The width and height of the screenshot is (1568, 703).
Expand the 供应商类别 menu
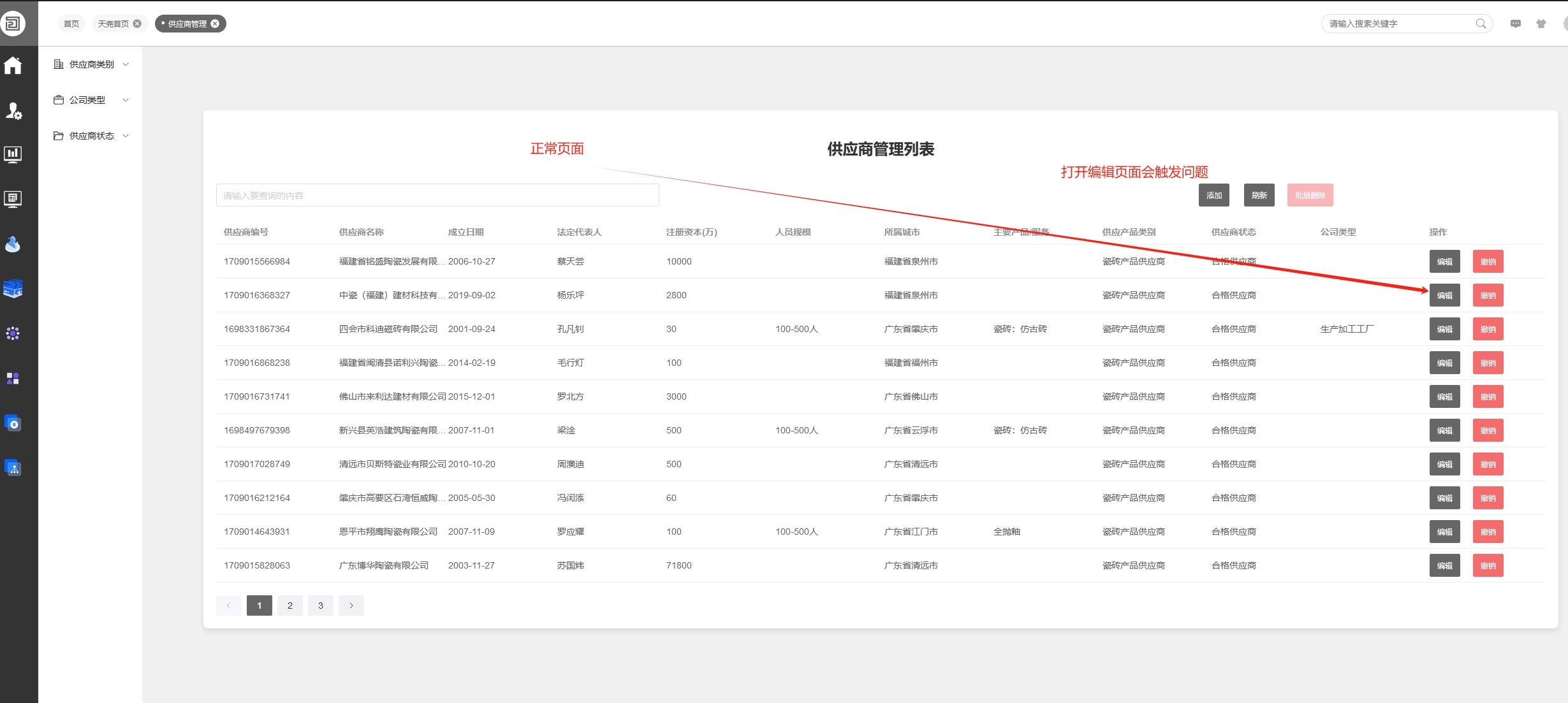[x=91, y=64]
